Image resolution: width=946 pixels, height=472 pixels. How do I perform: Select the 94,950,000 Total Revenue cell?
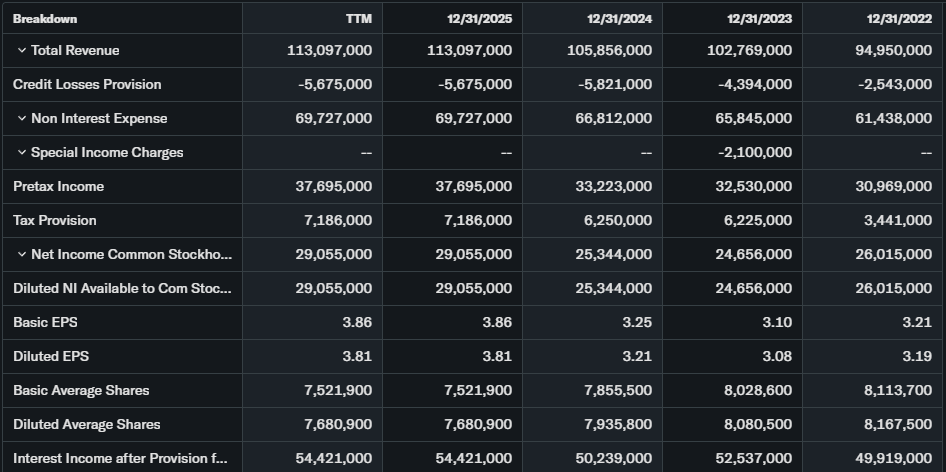click(x=894, y=51)
